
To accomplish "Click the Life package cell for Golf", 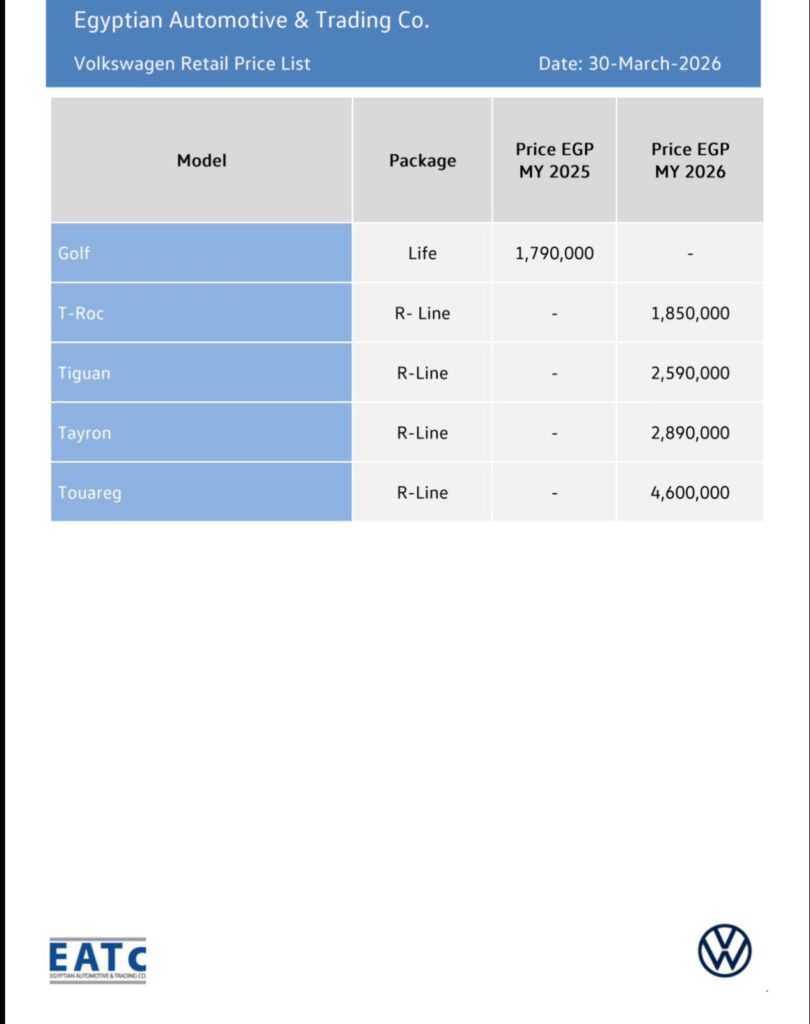I will click(x=422, y=254).
